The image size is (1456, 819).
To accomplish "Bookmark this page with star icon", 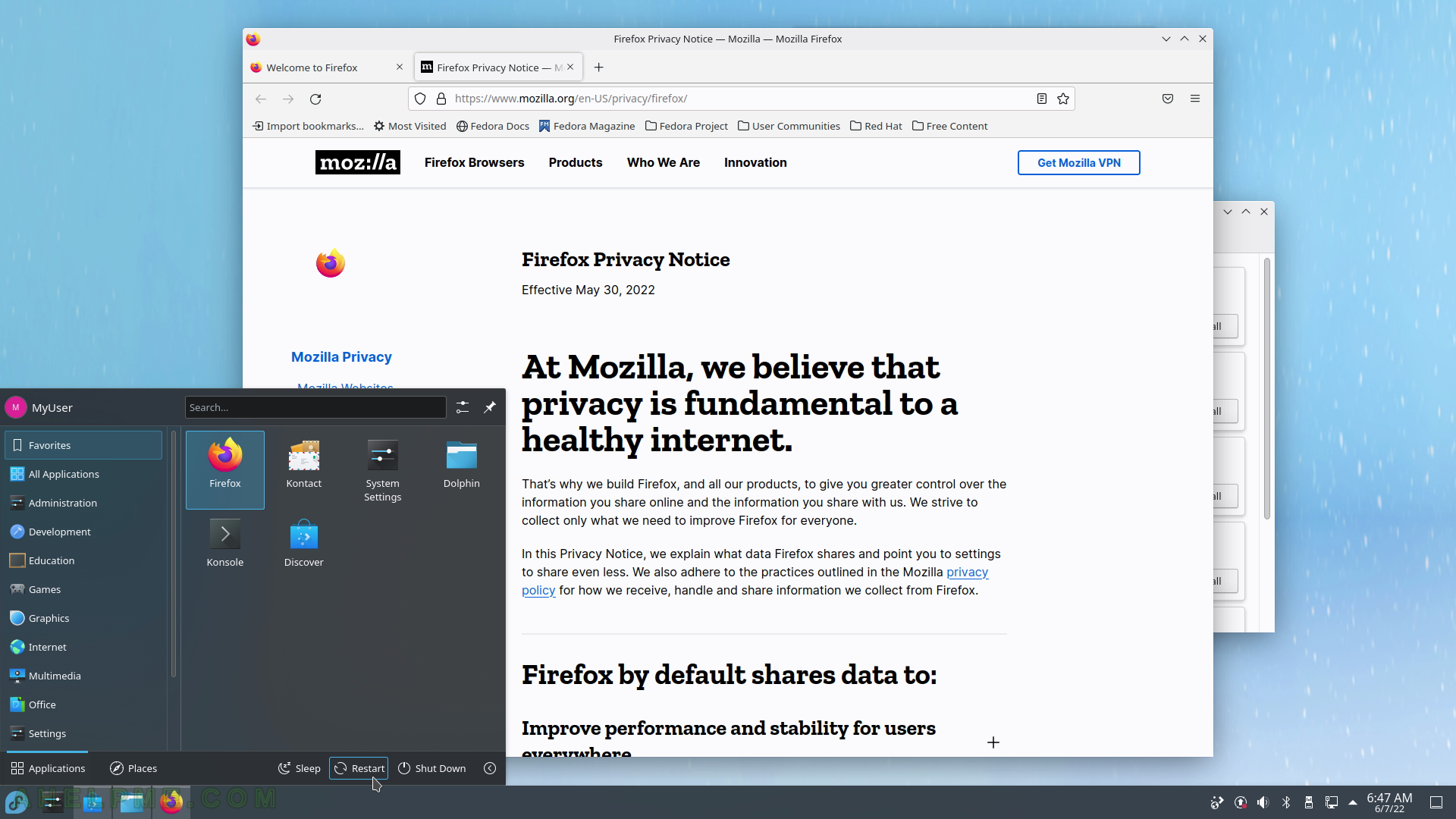I will (x=1063, y=99).
